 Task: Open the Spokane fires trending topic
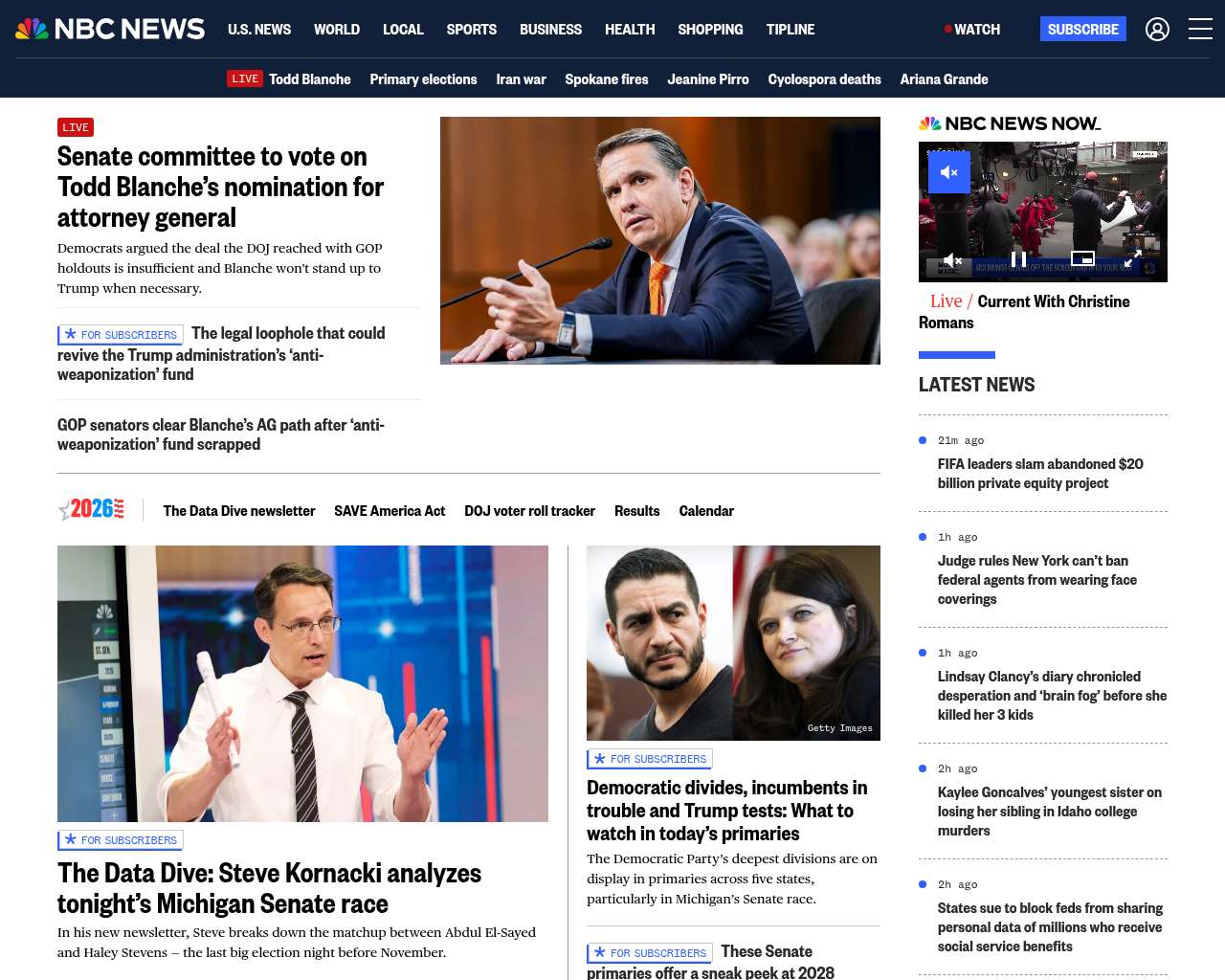(x=607, y=79)
